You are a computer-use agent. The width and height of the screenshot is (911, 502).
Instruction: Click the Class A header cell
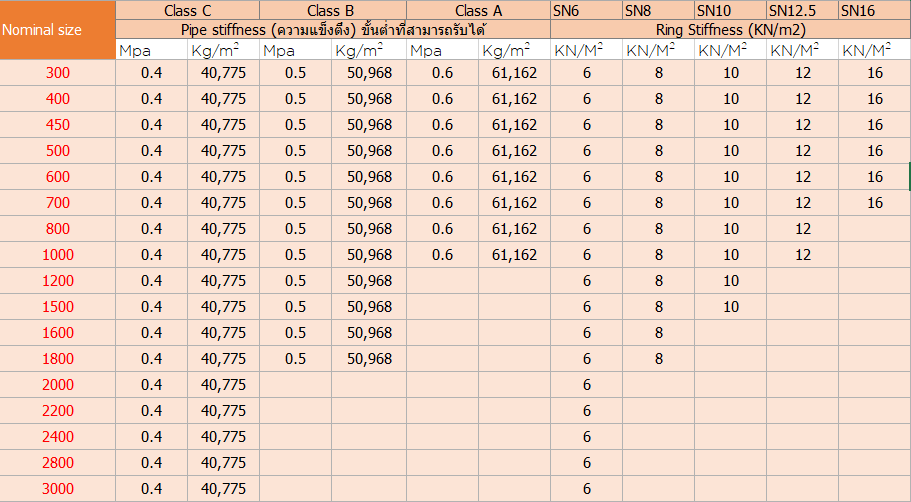[477, 10]
